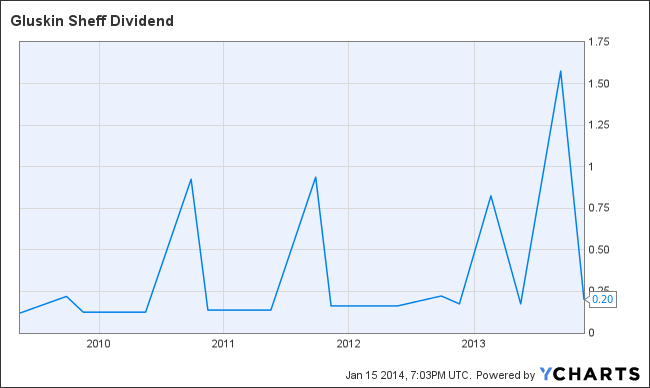The image size is (650, 388).
Task: Click the dividend peak in early 2013
Action: tap(491, 196)
